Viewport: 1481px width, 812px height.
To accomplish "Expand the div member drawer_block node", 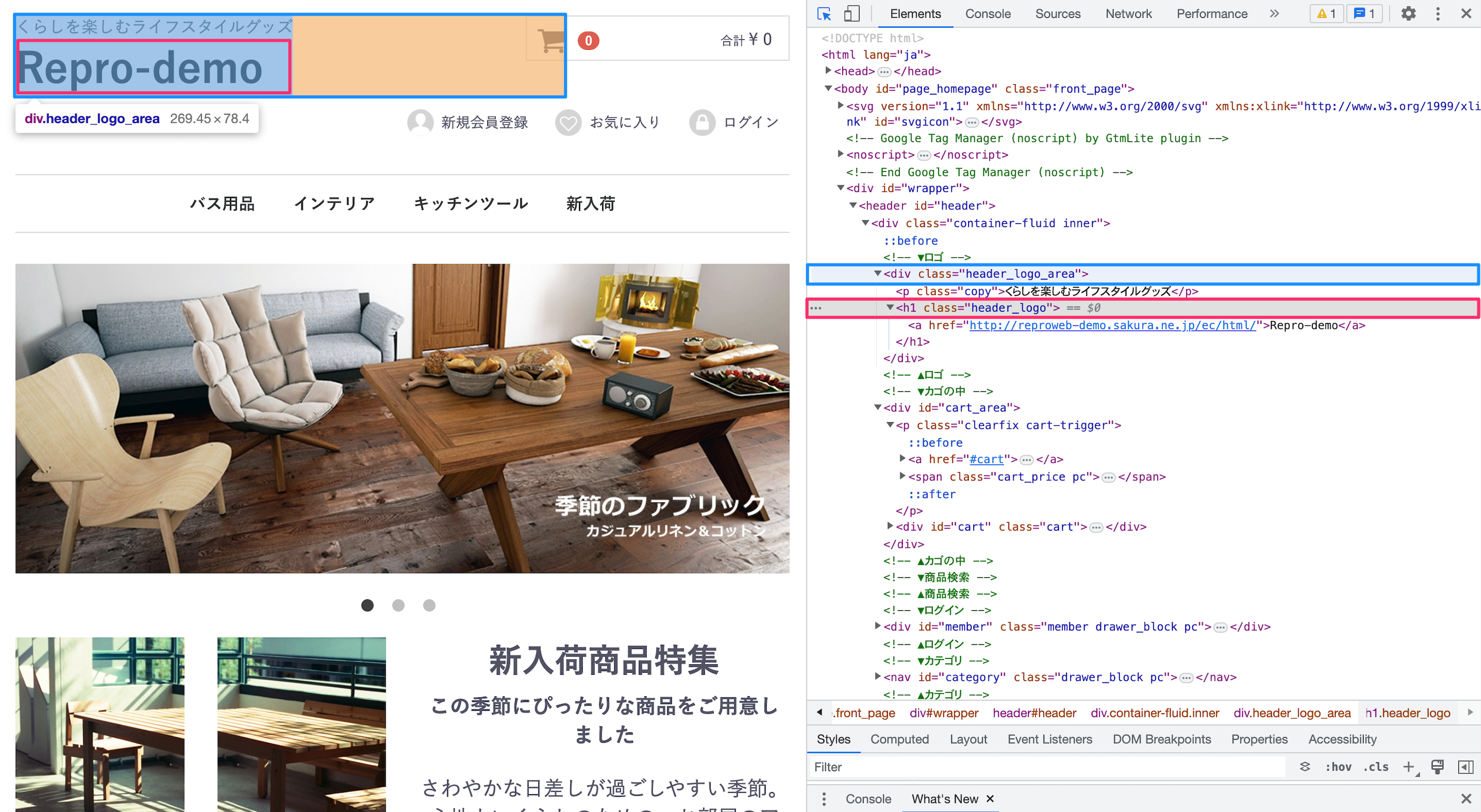I will pos(878,626).
